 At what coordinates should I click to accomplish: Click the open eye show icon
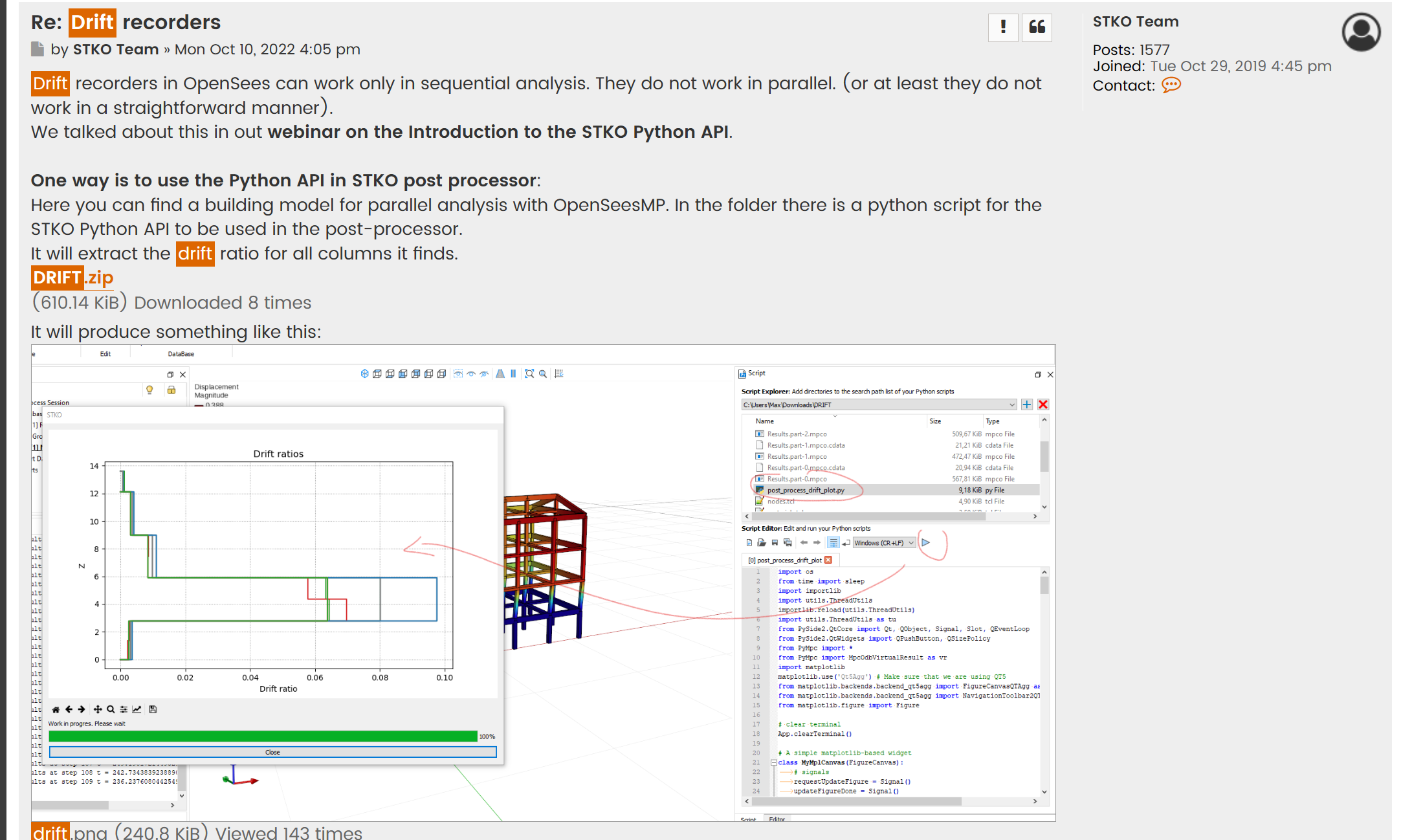(x=471, y=373)
